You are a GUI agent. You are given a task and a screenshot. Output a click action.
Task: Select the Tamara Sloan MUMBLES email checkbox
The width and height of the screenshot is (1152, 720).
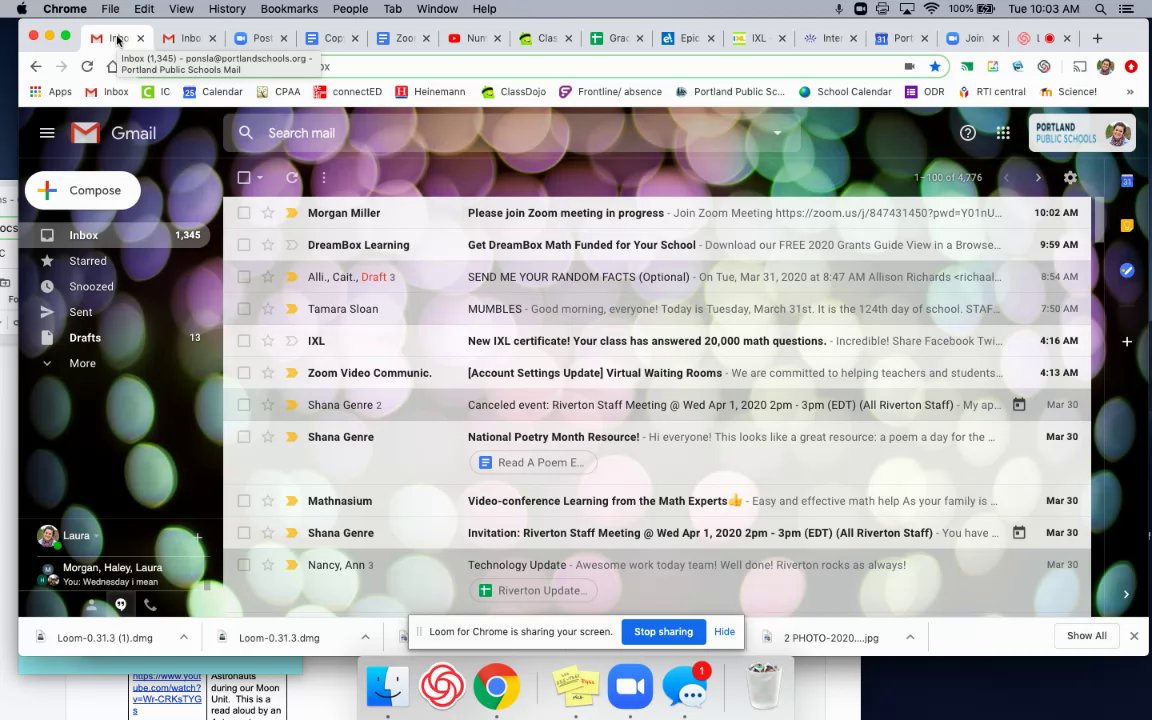click(244, 309)
